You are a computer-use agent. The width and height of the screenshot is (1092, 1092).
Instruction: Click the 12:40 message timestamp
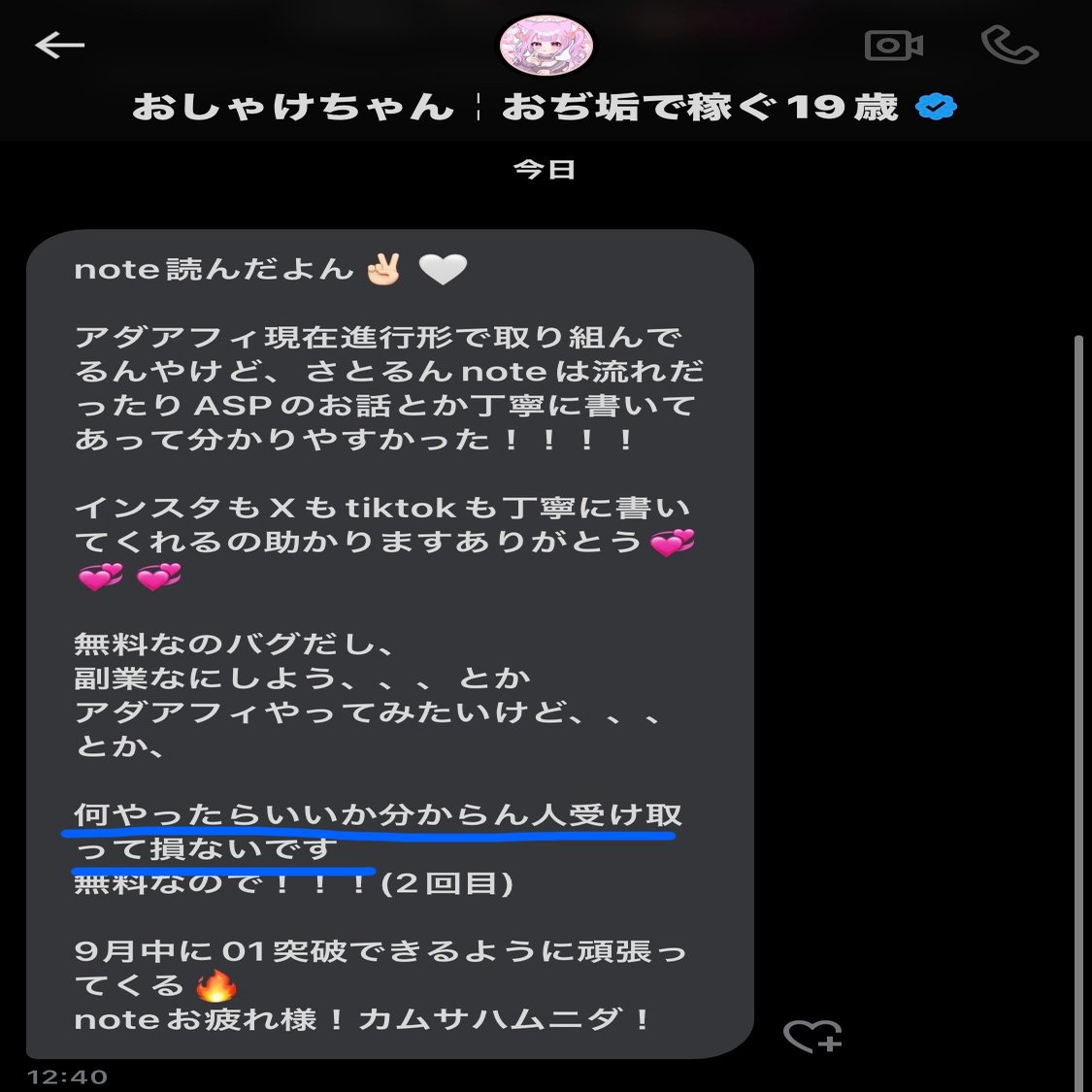(x=67, y=1076)
